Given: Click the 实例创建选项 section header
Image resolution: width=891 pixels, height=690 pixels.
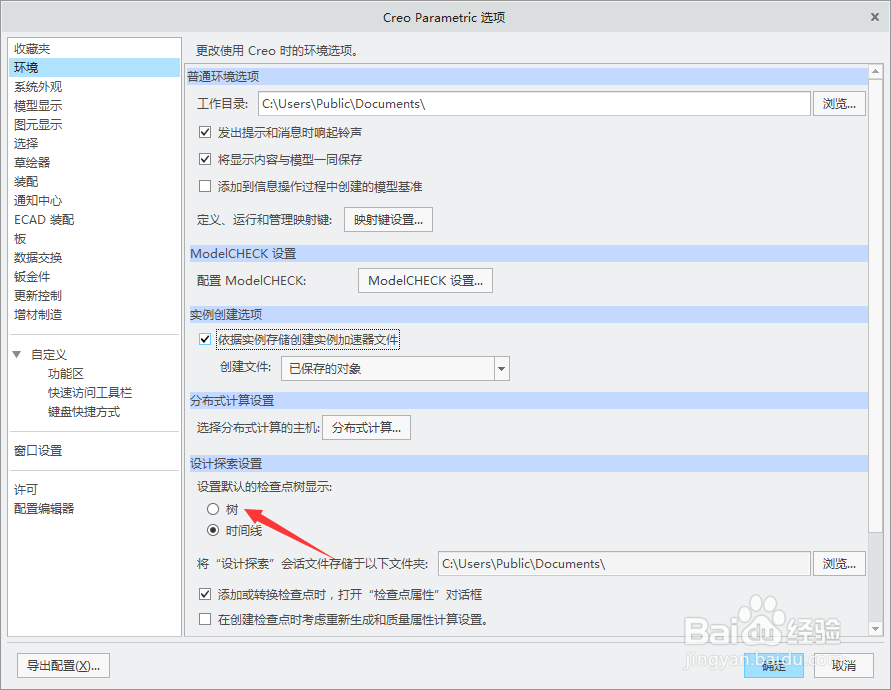Looking at the screenshot, I should (528, 314).
